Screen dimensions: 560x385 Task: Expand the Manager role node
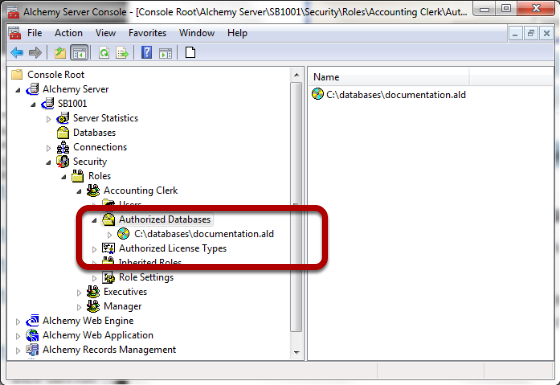click(79, 307)
